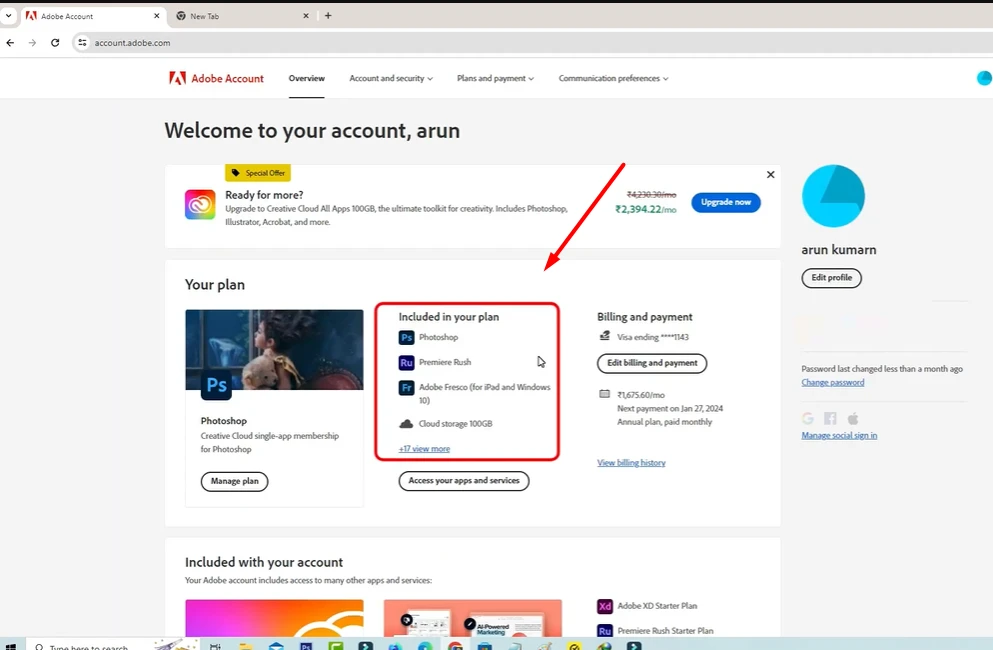This screenshot has width=993, height=650.
Task: Click the Adobe Fresco icon in plan list
Action: (407, 387)
